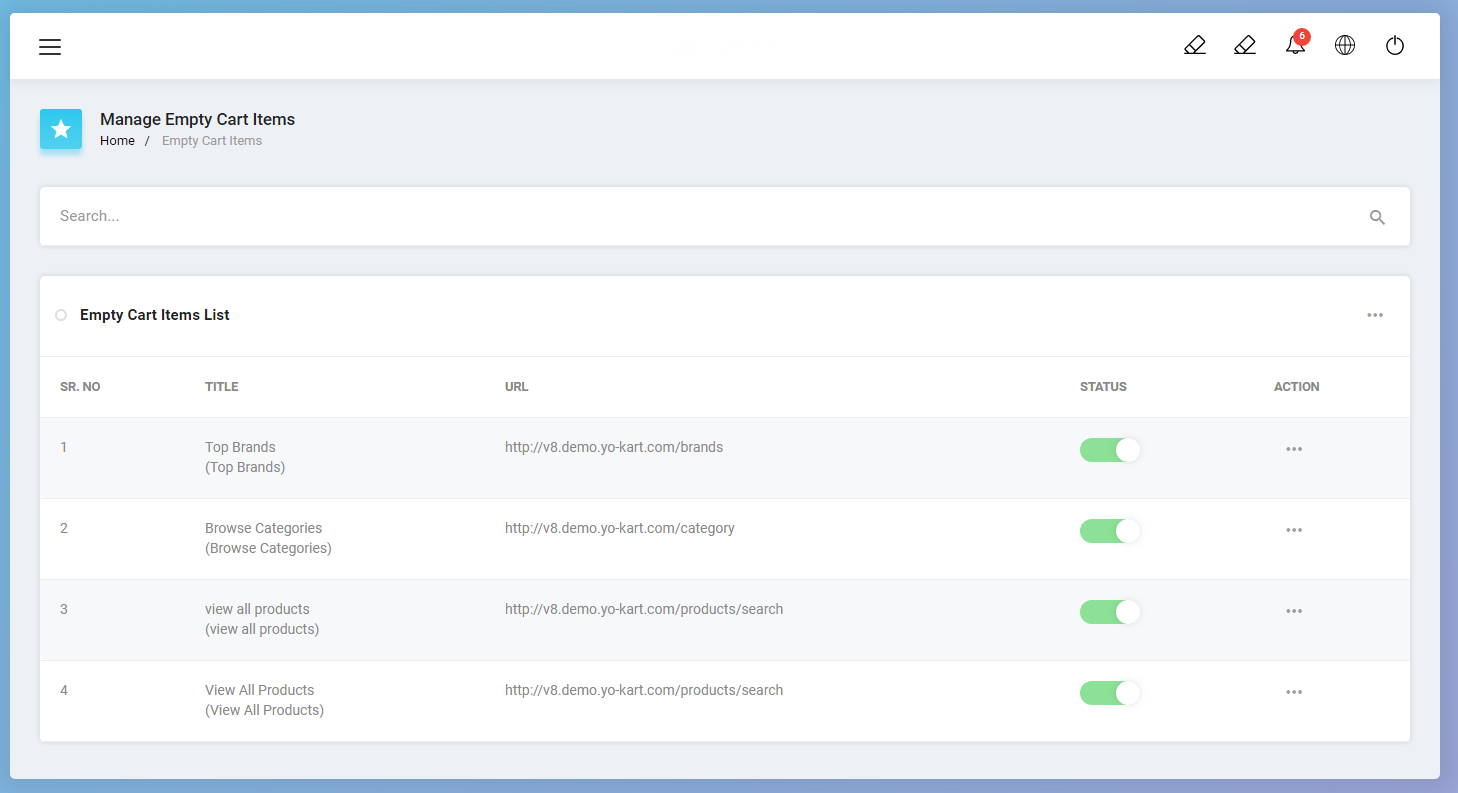Click the circle indicator beside Empty Cart Items List

point(61,315)
